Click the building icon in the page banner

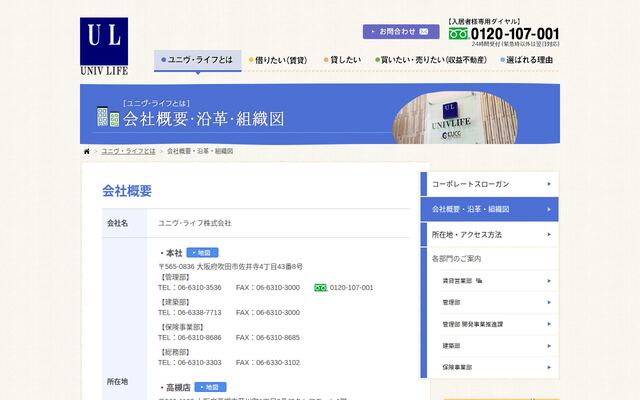tap(108, 116)
